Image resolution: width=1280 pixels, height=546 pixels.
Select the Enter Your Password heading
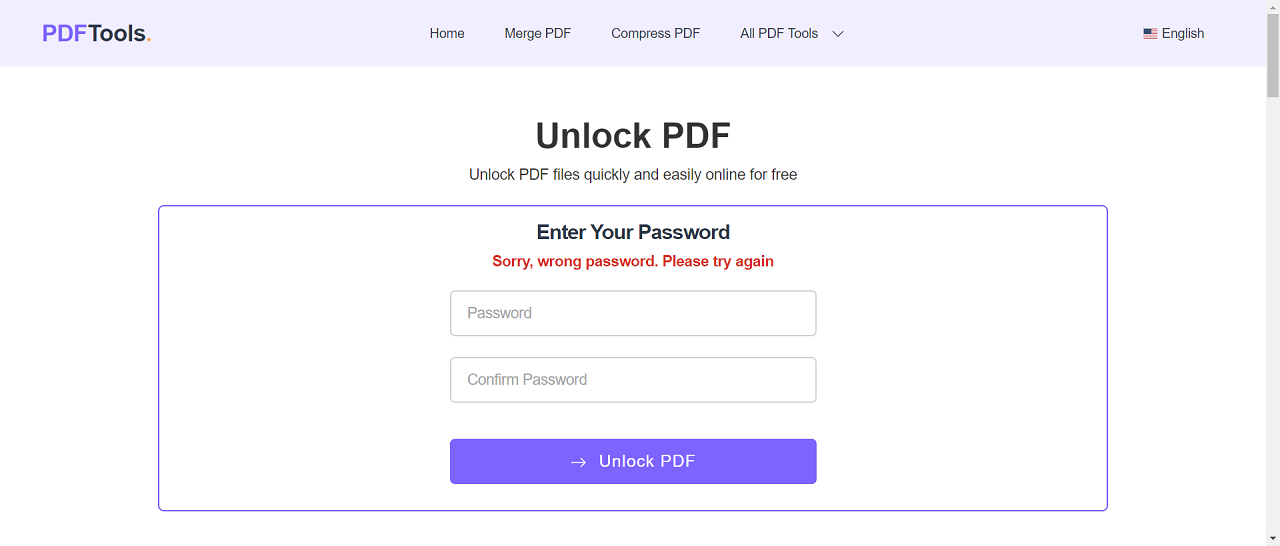(633, 232)
